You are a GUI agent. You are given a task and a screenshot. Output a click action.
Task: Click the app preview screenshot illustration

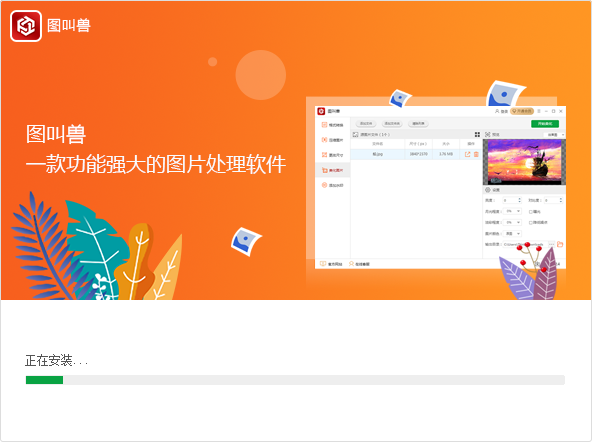[440, 188]
